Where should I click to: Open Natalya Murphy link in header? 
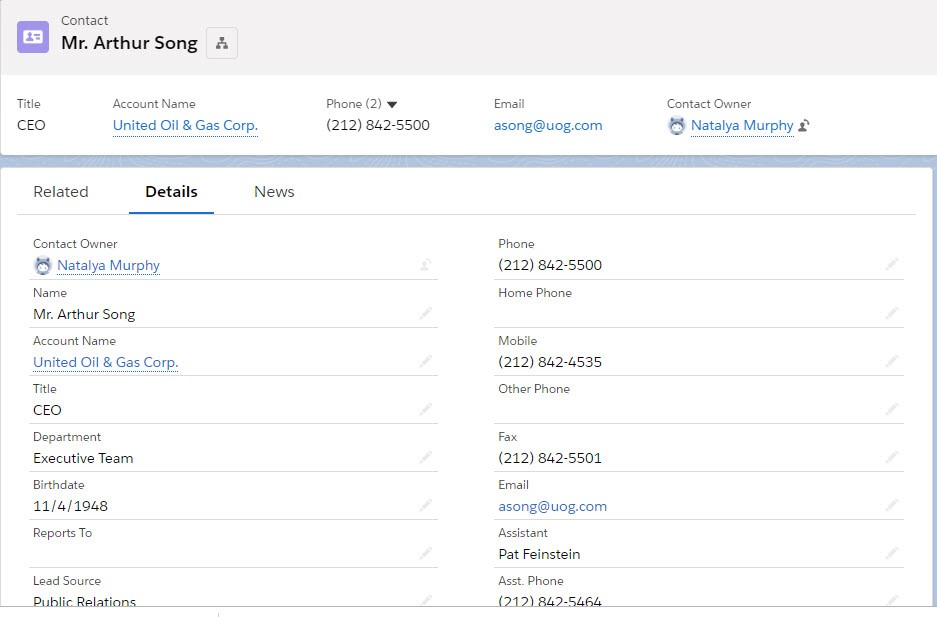742,125
